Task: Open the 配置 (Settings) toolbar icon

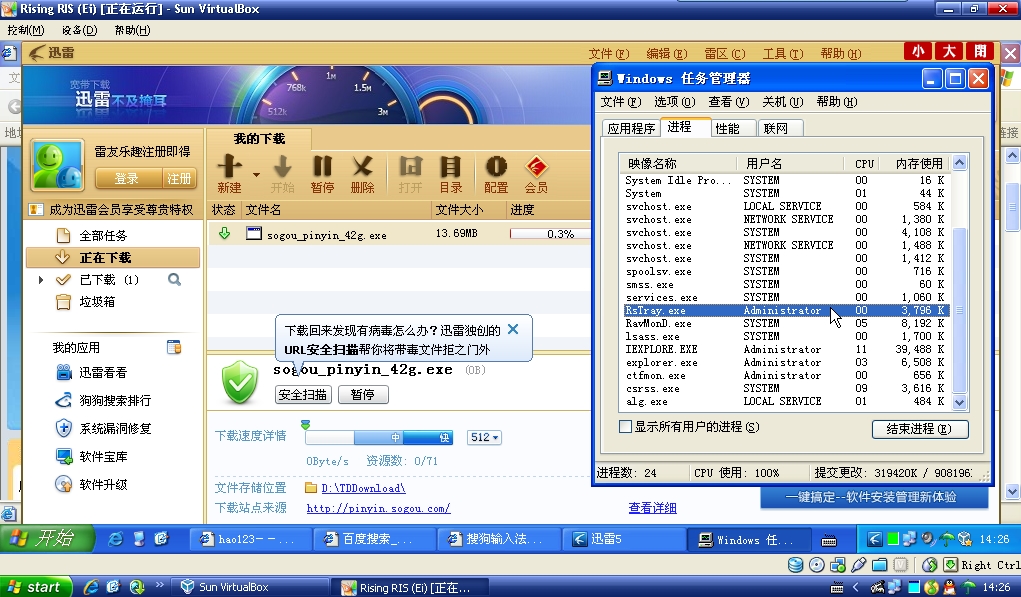Action: point(496,173)
